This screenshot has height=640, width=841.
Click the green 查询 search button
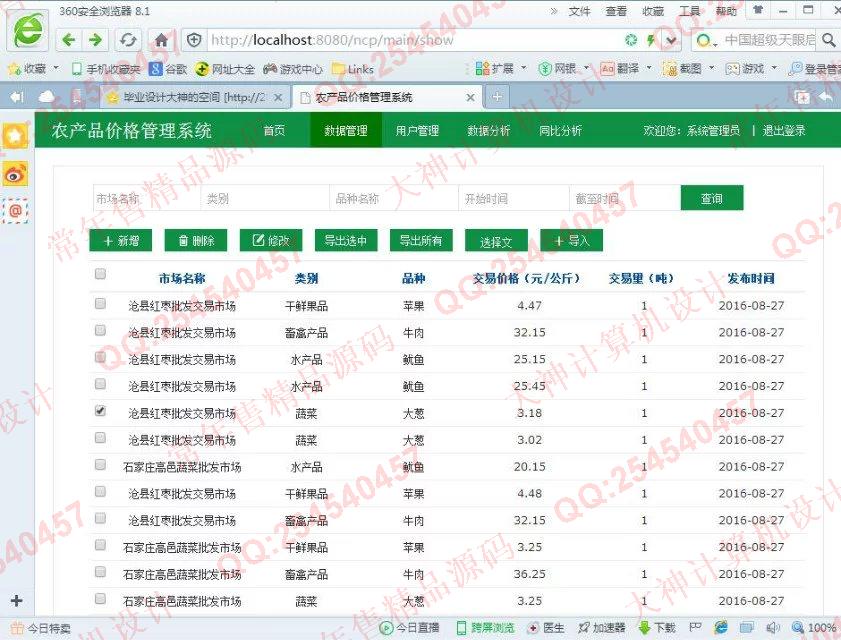[x=712, y=198]
